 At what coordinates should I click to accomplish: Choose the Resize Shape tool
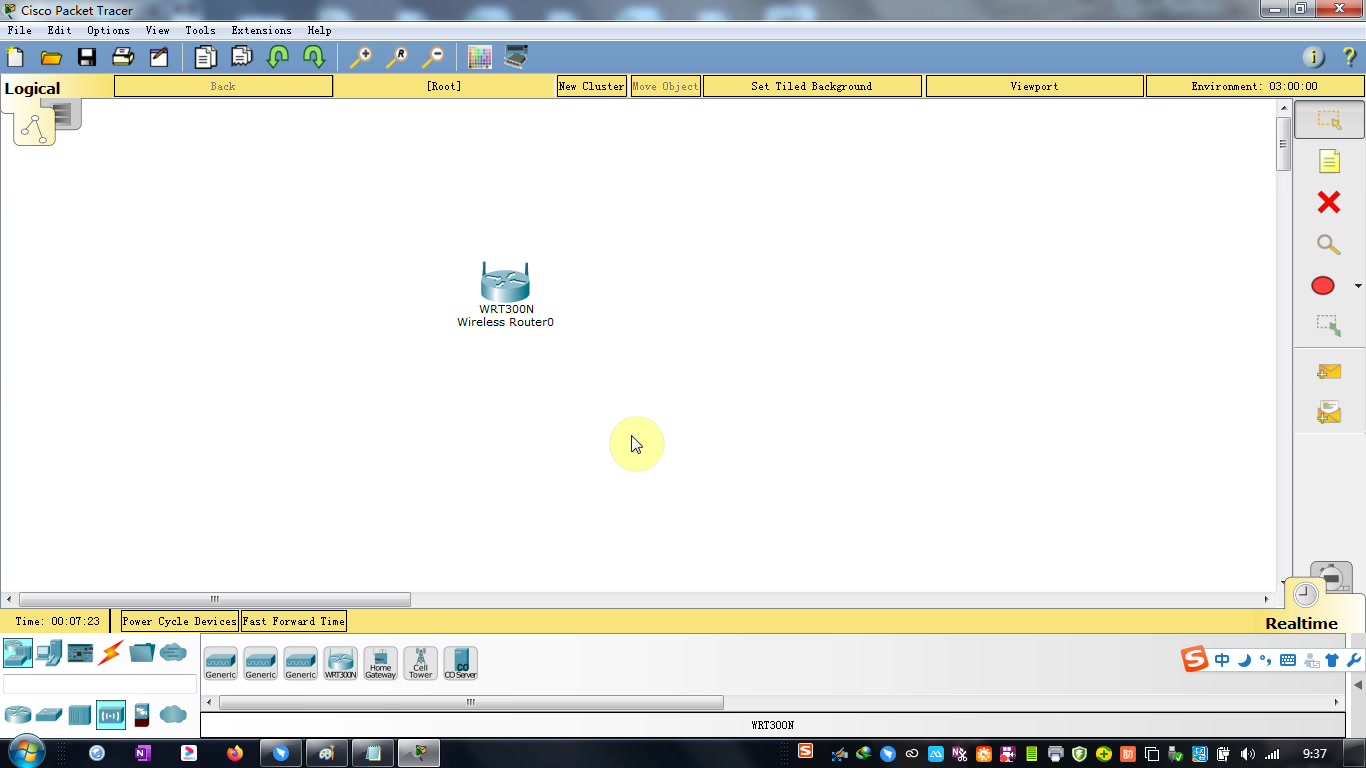[1329, 325]
